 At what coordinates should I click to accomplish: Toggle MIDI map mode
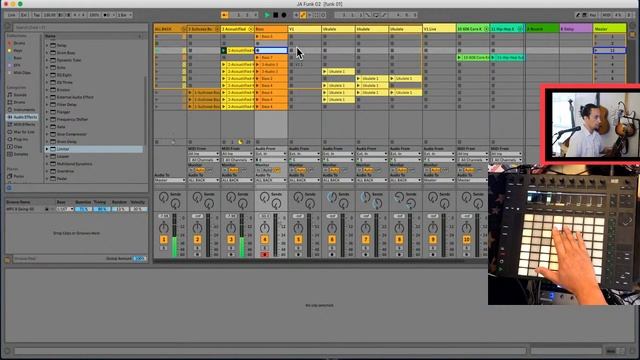[606, 15]
